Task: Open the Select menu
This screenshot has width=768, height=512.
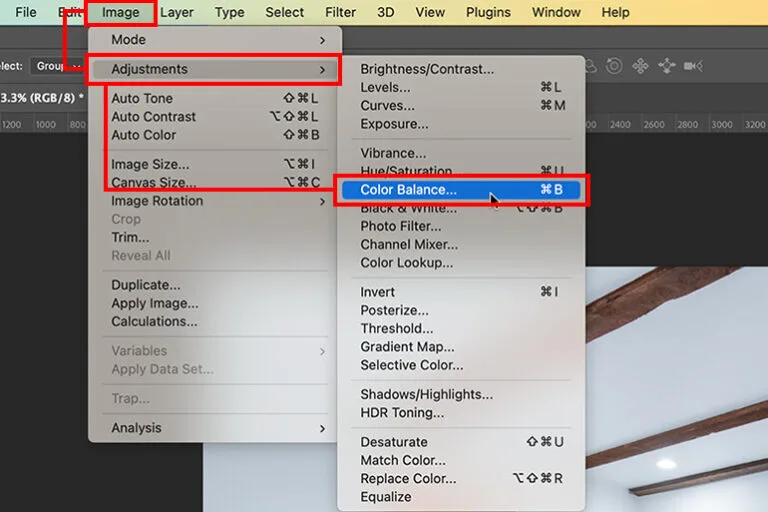Action: (285, 12)
